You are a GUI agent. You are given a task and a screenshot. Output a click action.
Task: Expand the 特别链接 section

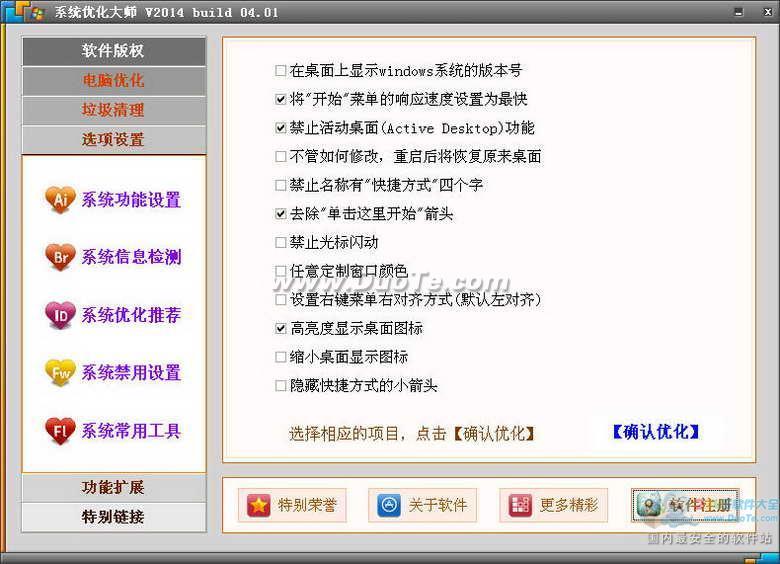coord(113,517)
